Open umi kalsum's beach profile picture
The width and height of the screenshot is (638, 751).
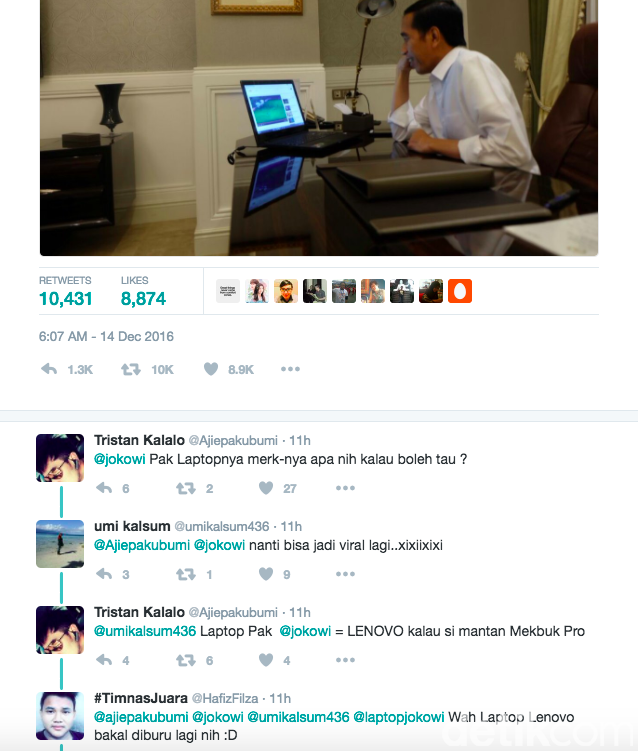pos(60,544)
